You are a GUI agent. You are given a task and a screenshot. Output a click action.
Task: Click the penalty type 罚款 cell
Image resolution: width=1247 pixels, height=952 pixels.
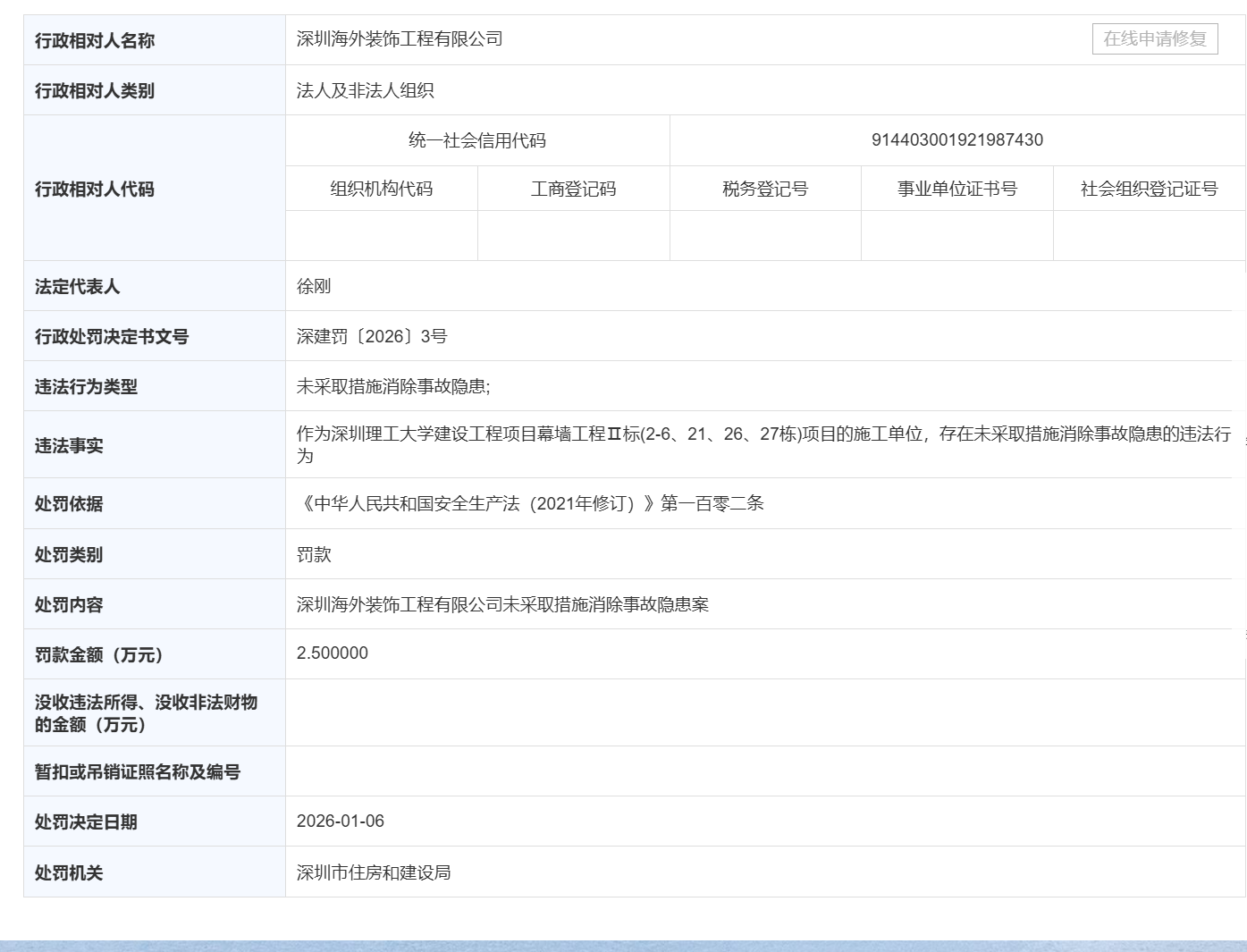[x=312, y=554]
